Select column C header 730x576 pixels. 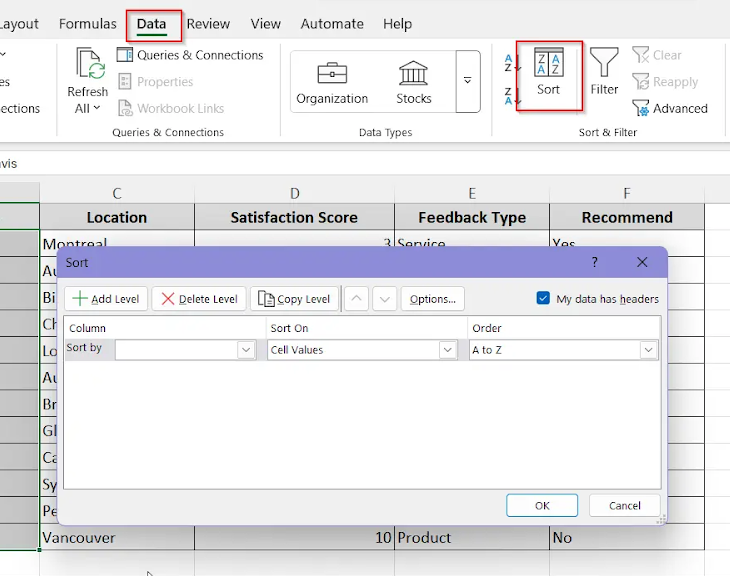point(117,193)
